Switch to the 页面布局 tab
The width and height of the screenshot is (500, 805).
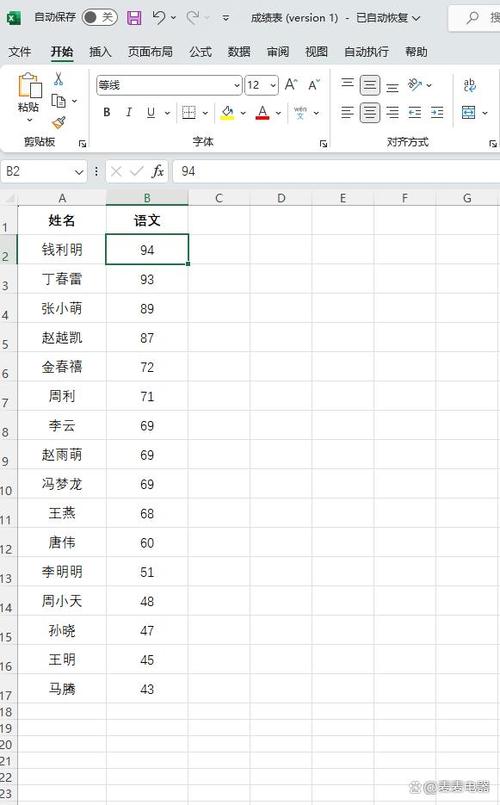(150, 52)
